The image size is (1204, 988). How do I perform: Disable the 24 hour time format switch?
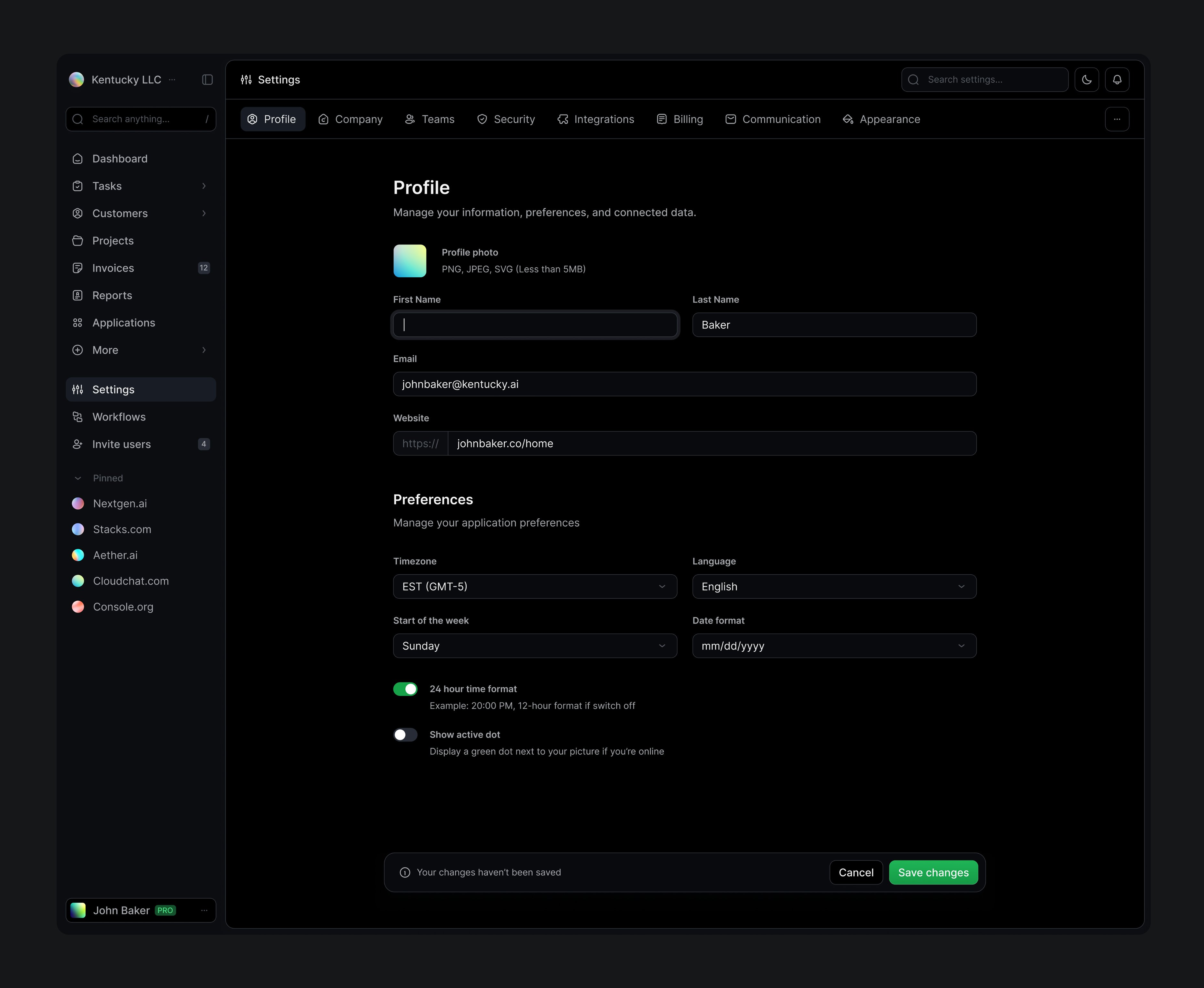pyautogui.click(x=405, y=689)
